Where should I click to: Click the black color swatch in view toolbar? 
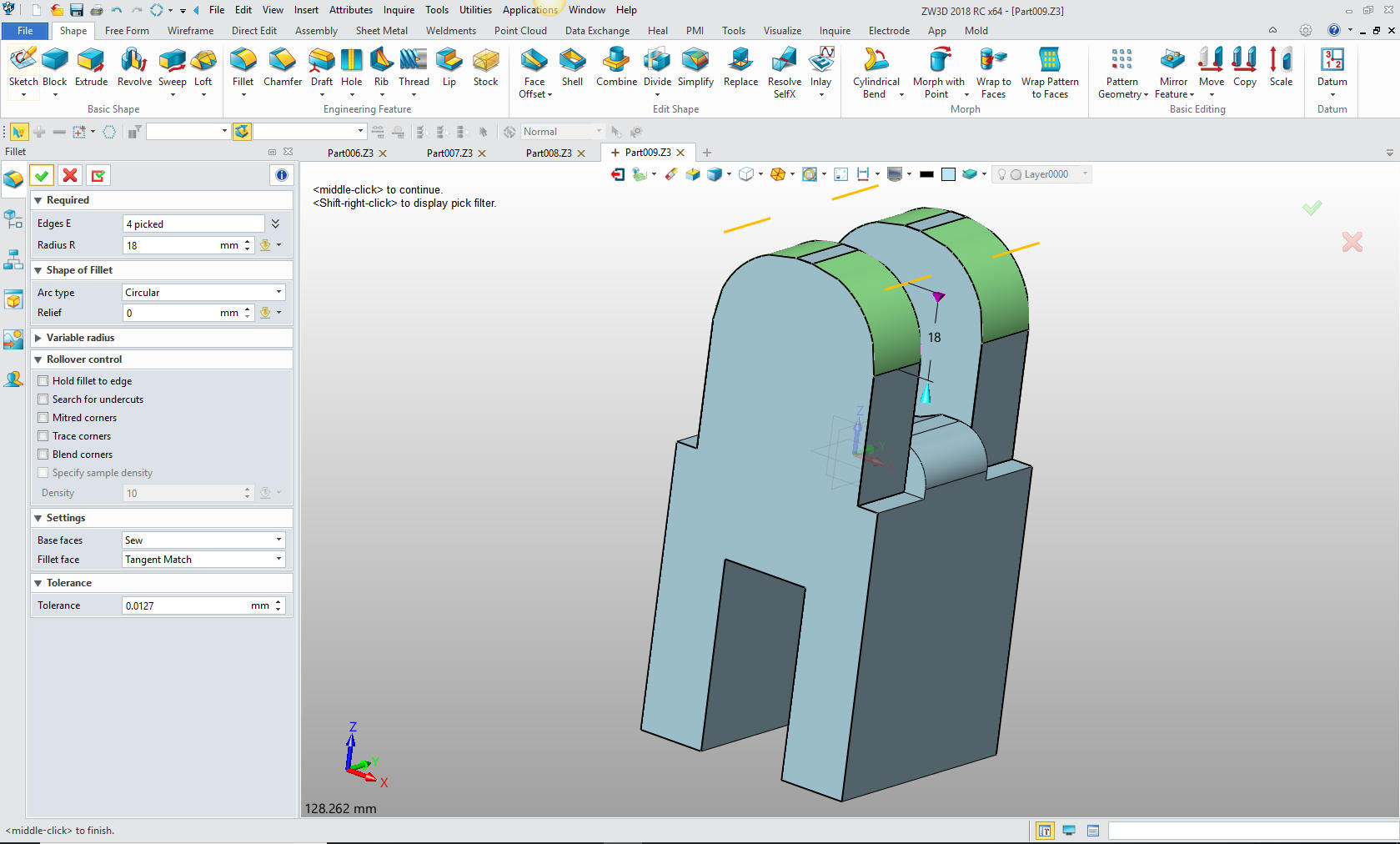point(926,174)
